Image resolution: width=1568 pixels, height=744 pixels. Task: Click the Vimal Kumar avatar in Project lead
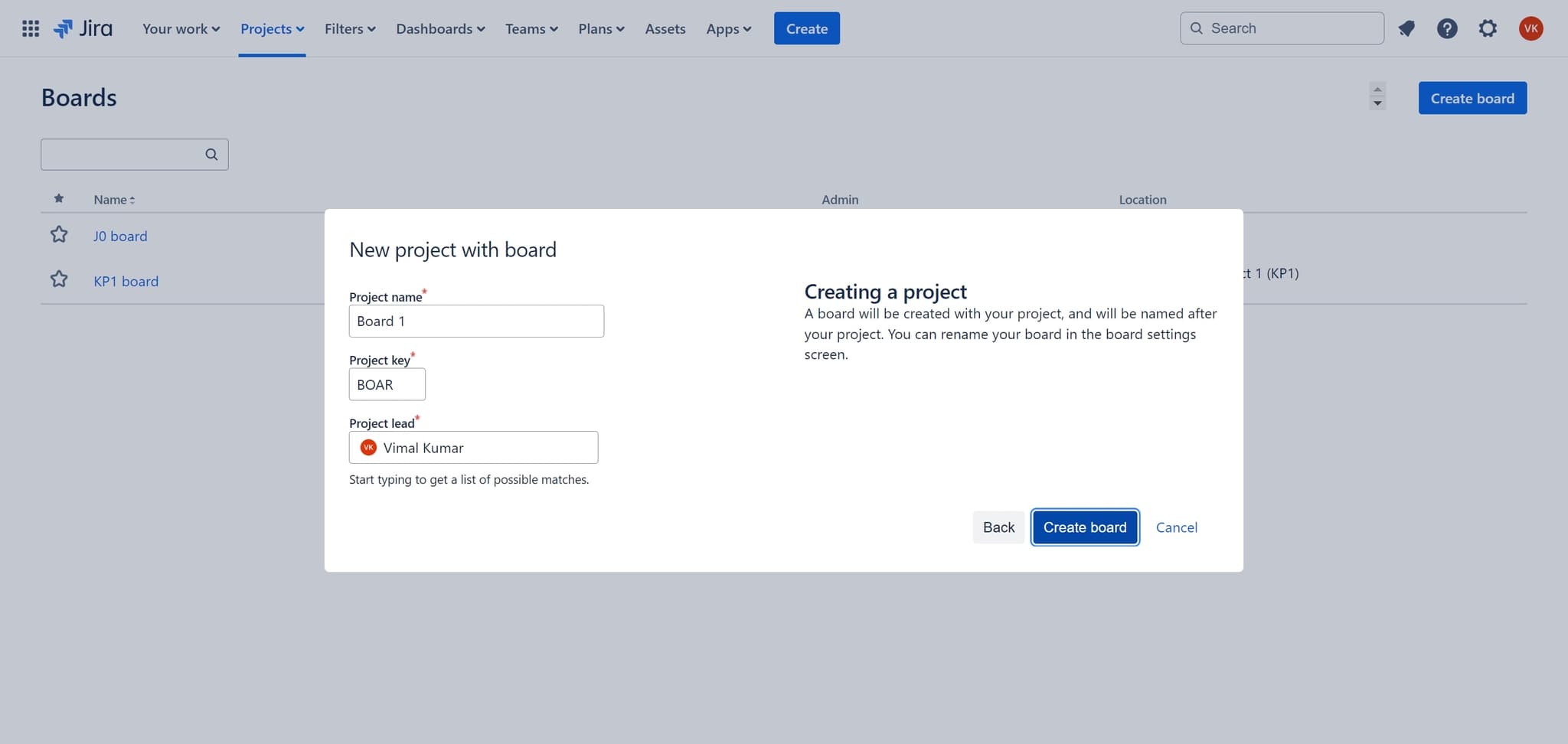(368, 447)
